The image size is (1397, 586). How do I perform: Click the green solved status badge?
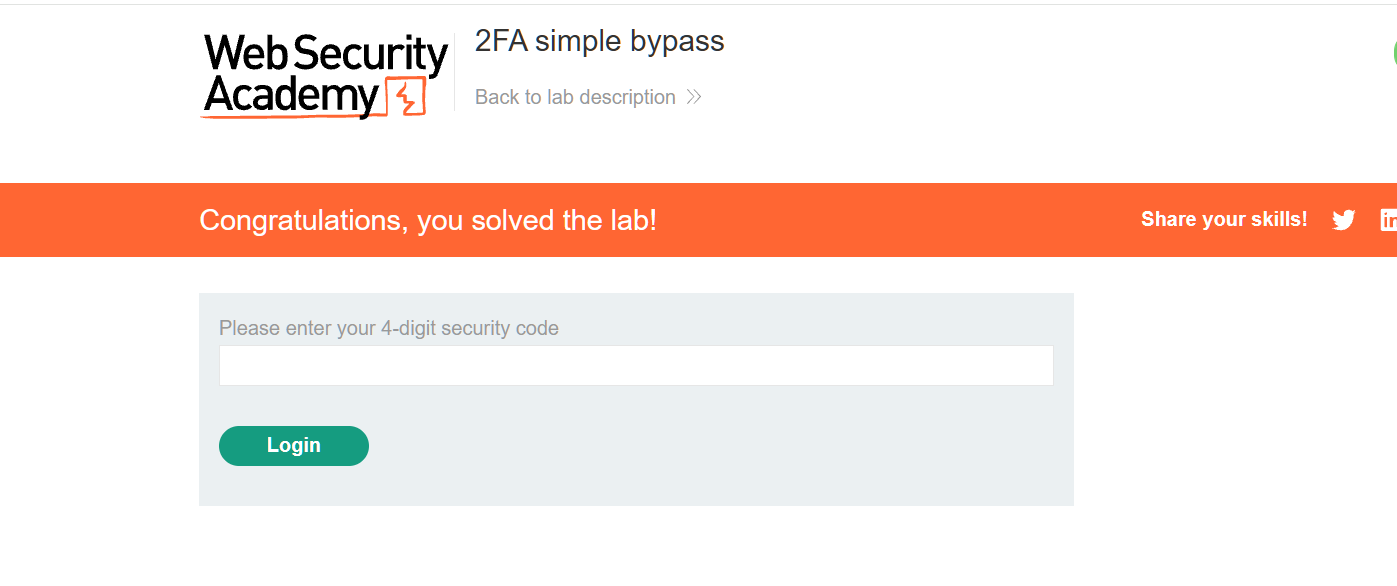(x=1394, y=52)
